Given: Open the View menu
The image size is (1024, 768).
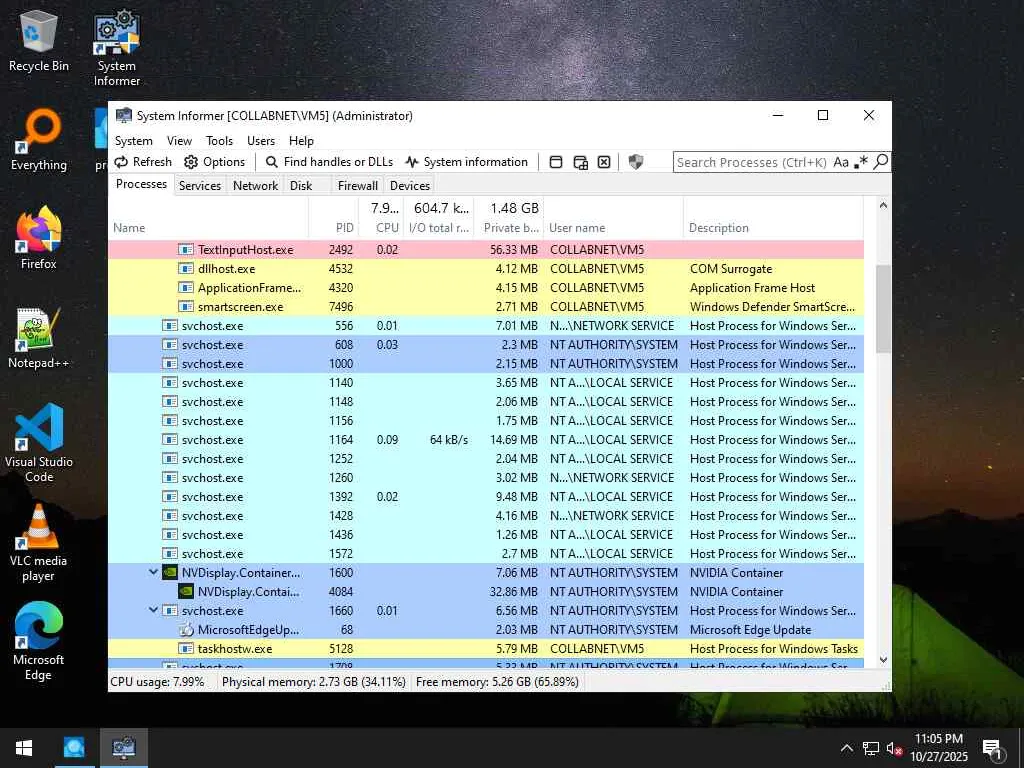Looking at the screenshot, I should point(179,140).
